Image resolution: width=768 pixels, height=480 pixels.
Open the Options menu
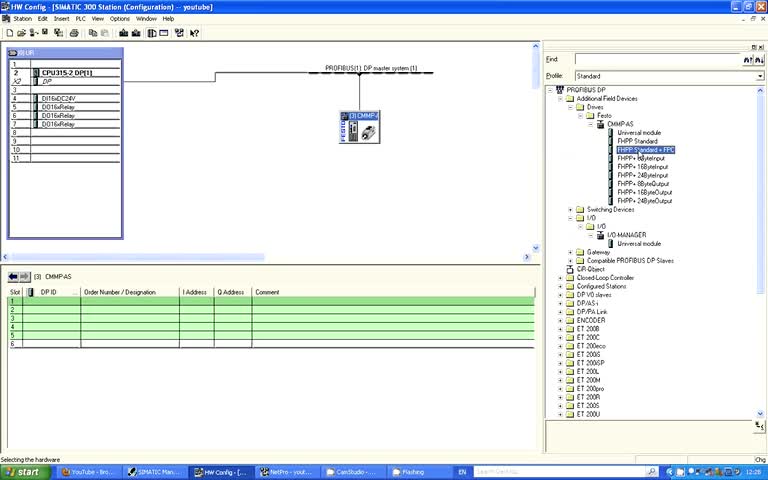click(x=120, y=19)
